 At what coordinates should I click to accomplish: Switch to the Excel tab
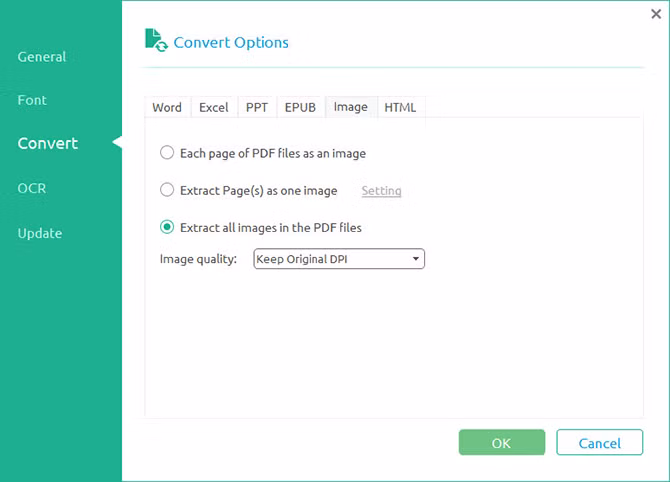tap(214, 107)
